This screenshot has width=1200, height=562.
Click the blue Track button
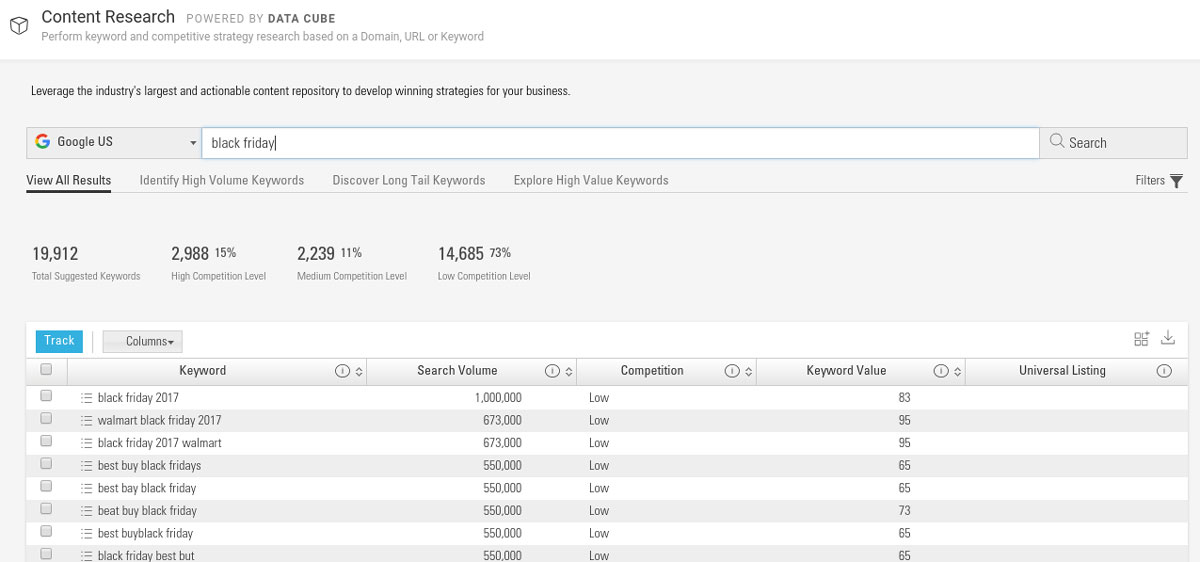click(59, 341)
